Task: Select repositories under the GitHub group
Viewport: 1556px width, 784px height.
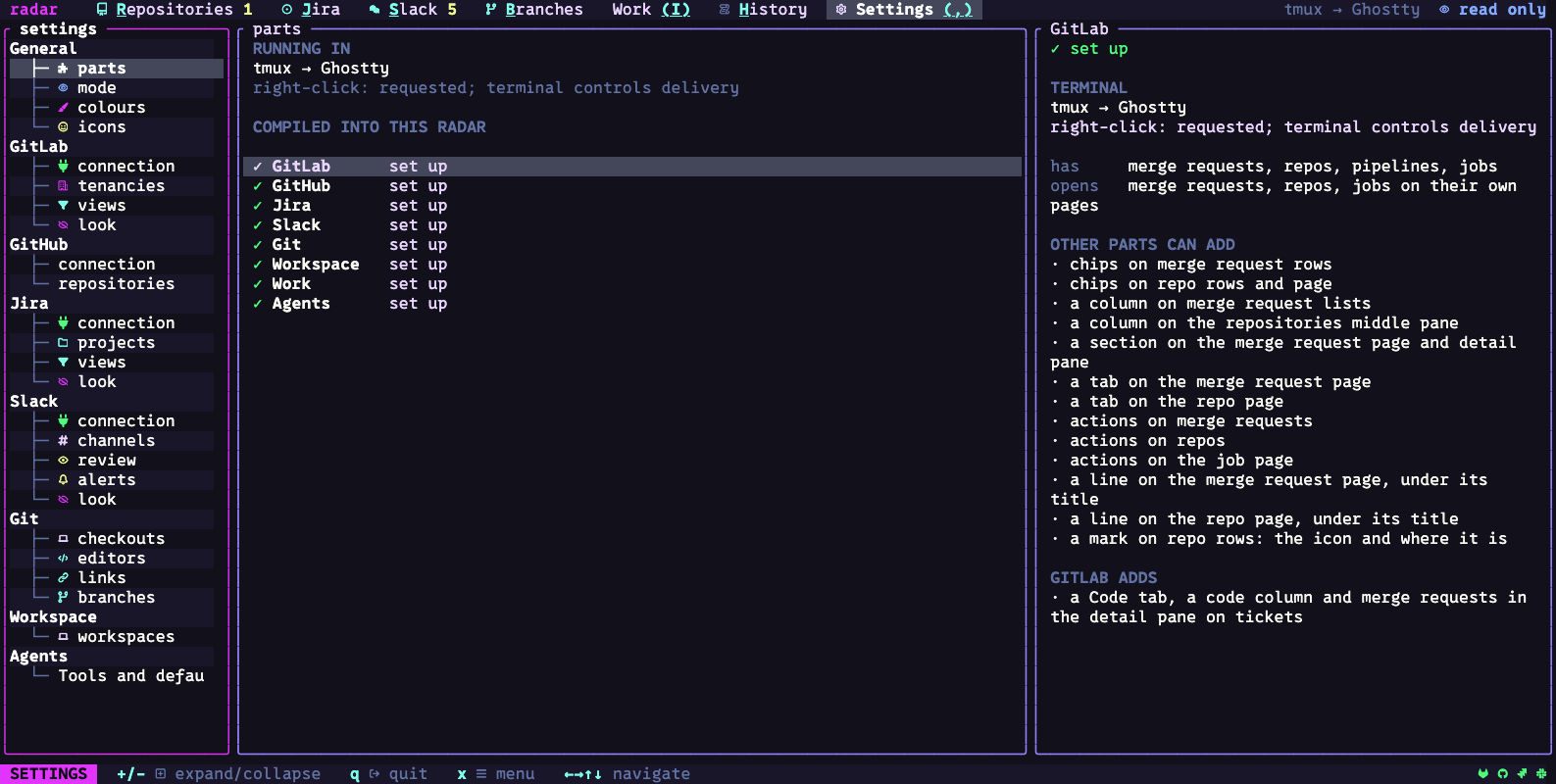Action: coord(116,284)
